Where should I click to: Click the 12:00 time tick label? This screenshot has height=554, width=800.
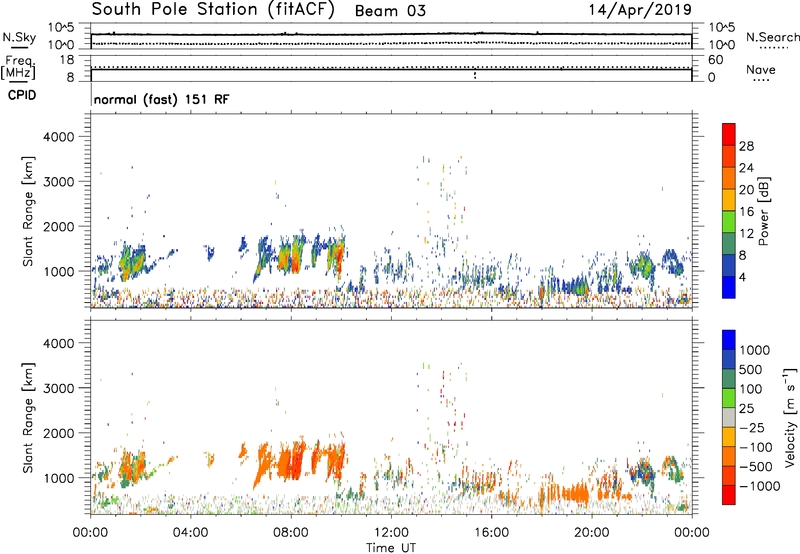(x=391, y=533)
